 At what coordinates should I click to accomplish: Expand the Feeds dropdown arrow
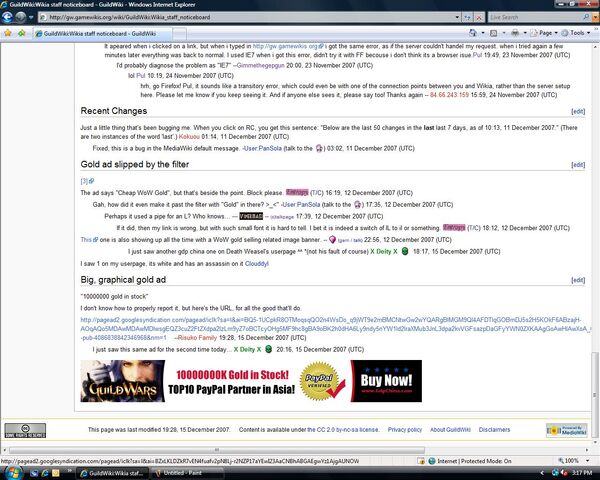504,33
